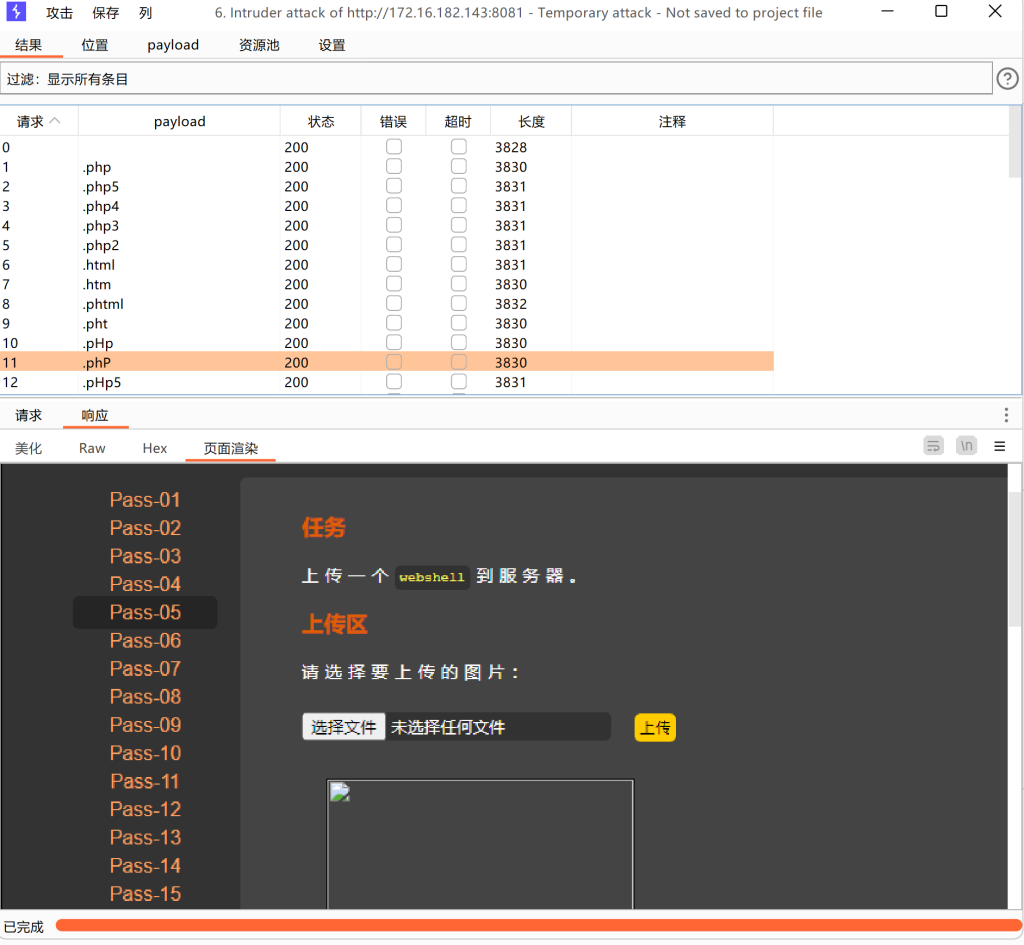Open the Pass-11 link
Image resolution: width=1024 pixels, height=945 pixels.
coord(145,781)
